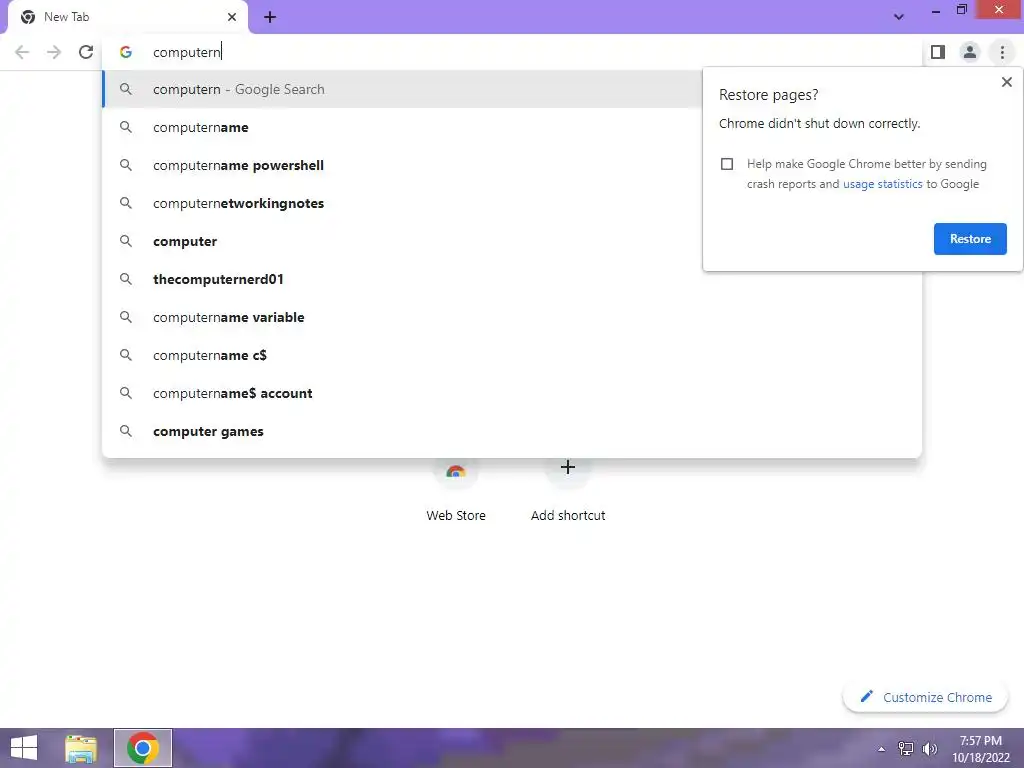Click the Google G icon in address bar
Screen dimensions: 1024x768
click(x=126, y=52)
